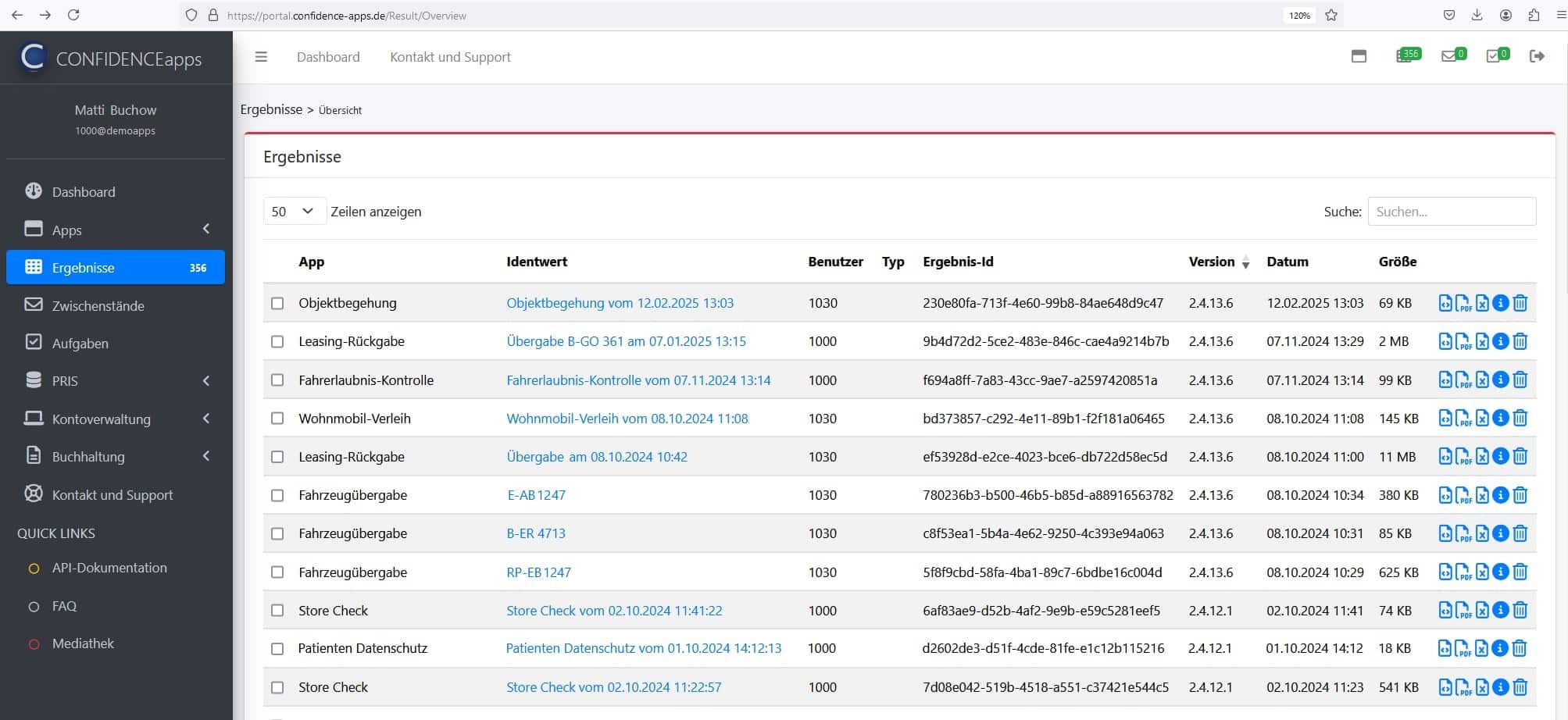Screen dimensions: 1568x720
Task: Show info for Wohnmobil-Verleih row
Action: (1500, 419)
